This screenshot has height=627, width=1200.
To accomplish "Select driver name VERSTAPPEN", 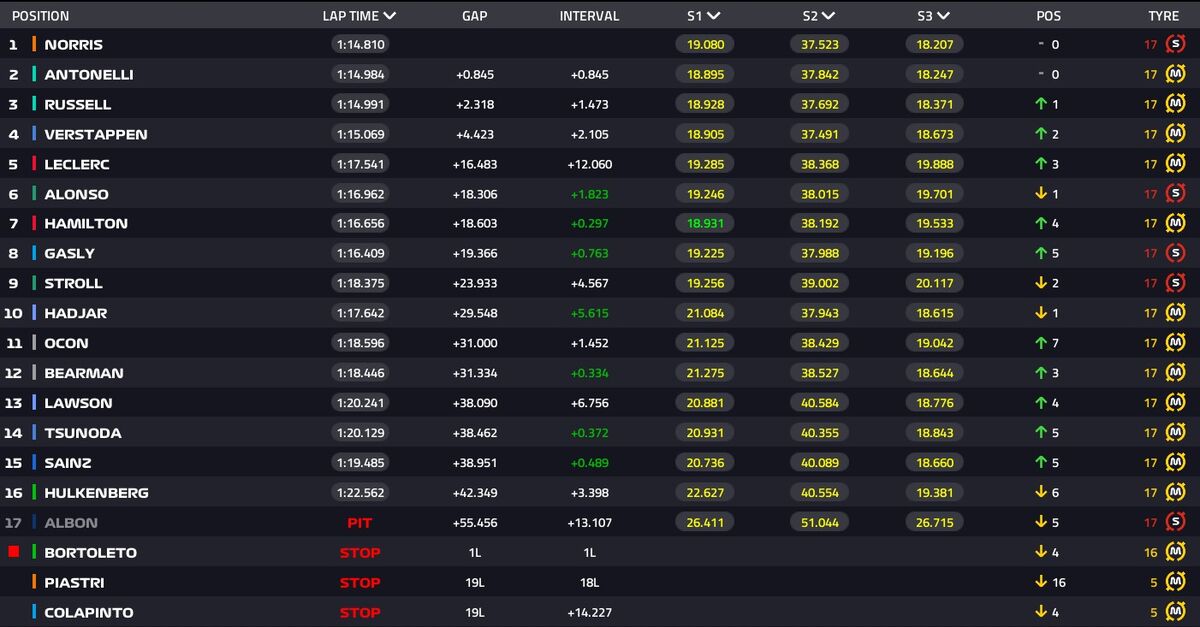I will 95,134.
